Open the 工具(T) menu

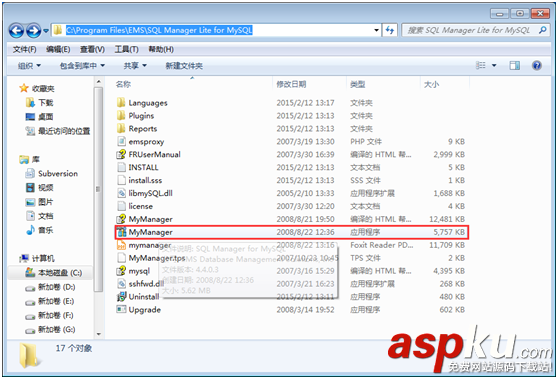pyautogui.click(x=126, y=49)
